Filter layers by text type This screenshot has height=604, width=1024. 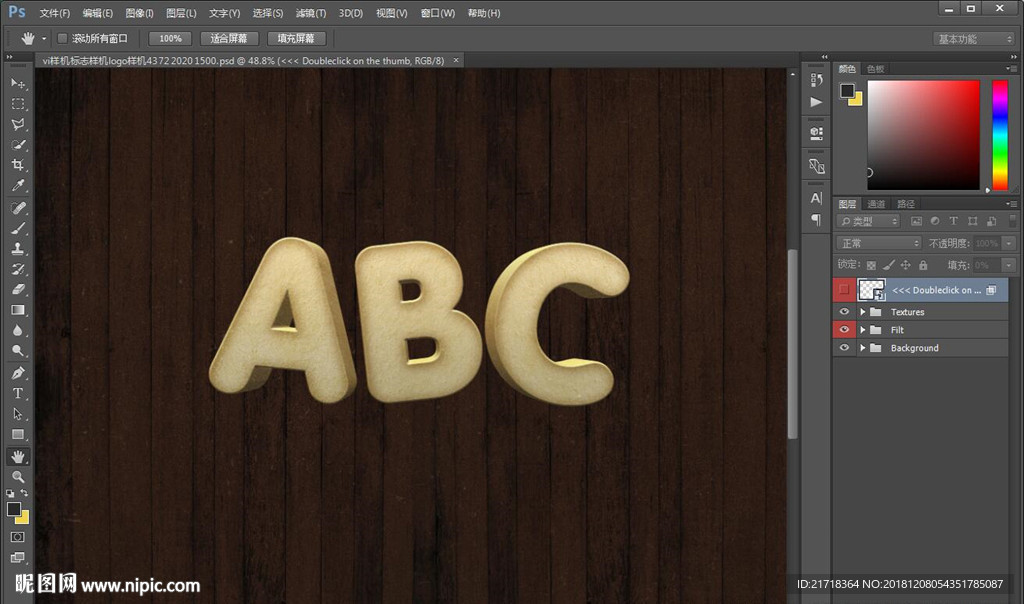pos(953,221)
